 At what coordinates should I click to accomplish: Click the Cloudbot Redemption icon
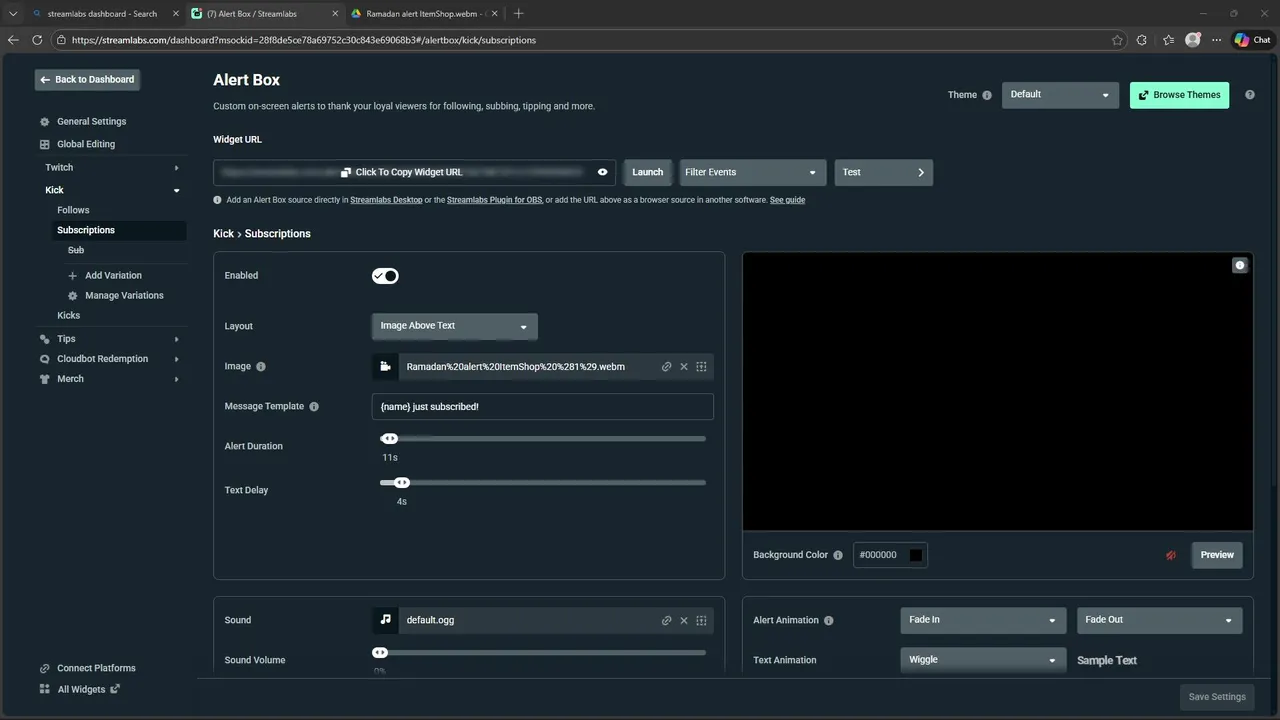pos(45,359)
